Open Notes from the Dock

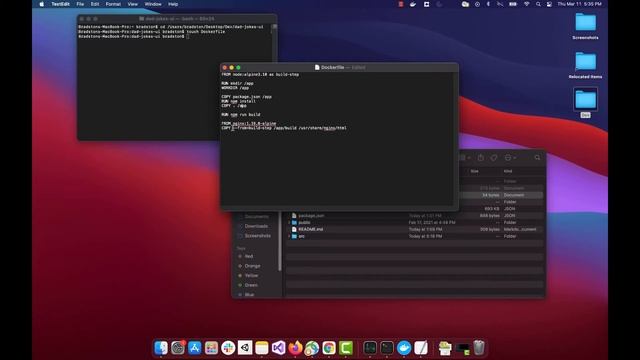[x=262, y=348]
